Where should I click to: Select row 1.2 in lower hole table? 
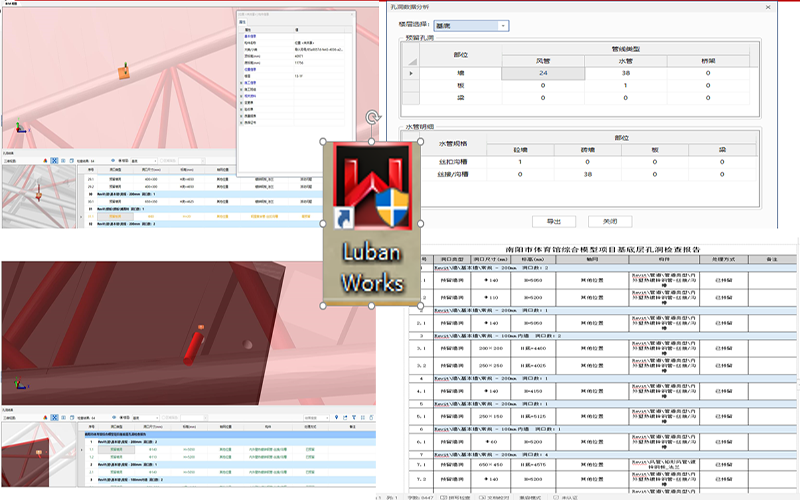[230, 457]
